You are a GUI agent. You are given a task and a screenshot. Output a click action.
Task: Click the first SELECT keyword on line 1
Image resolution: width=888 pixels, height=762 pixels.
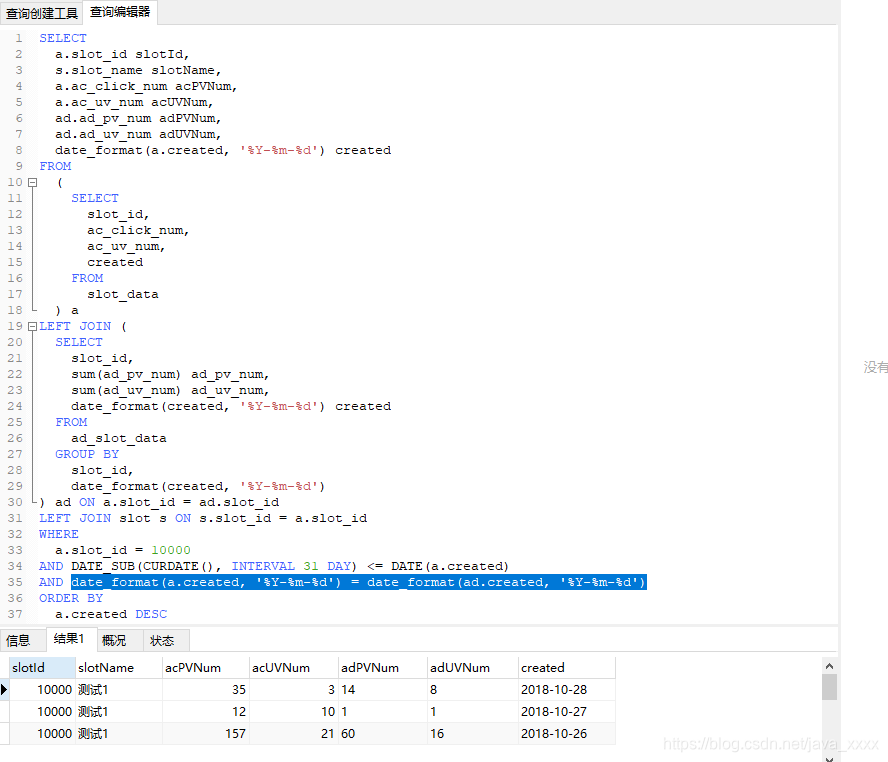coord(63,38)
